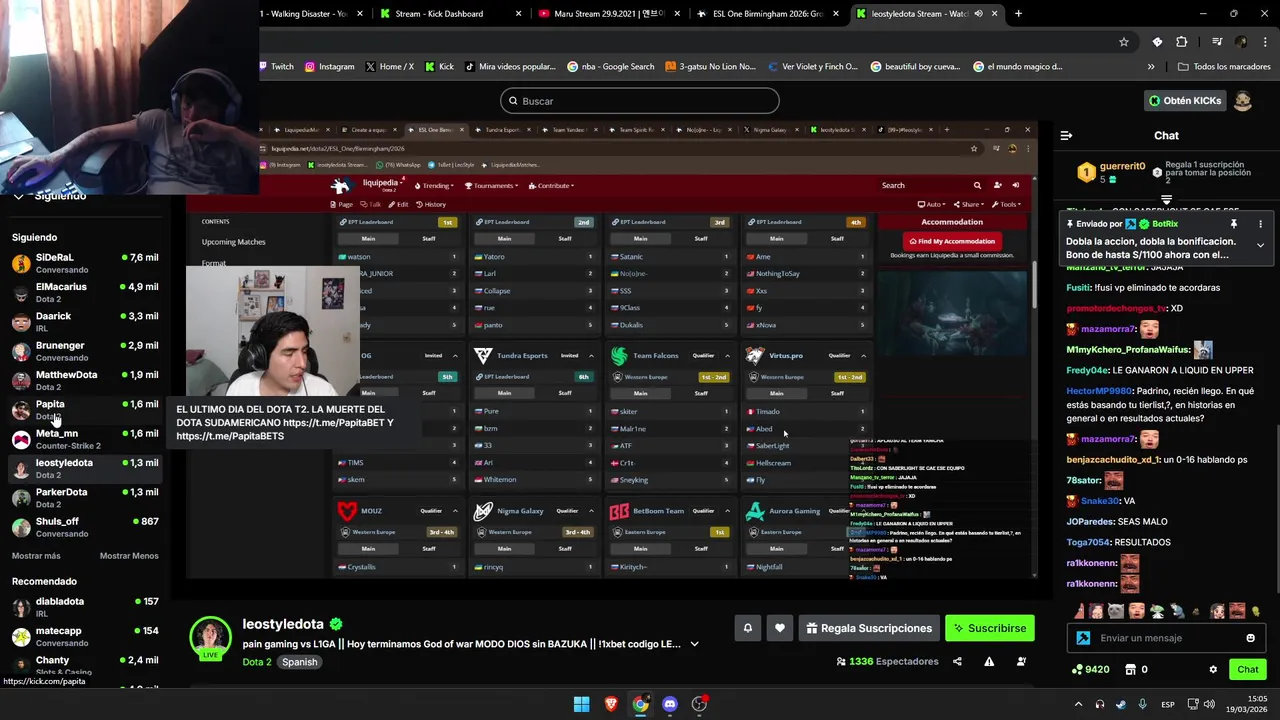Screen dimensions: 1280x720
Task: Open the Windows Start menu
Action: pos(581,704)
